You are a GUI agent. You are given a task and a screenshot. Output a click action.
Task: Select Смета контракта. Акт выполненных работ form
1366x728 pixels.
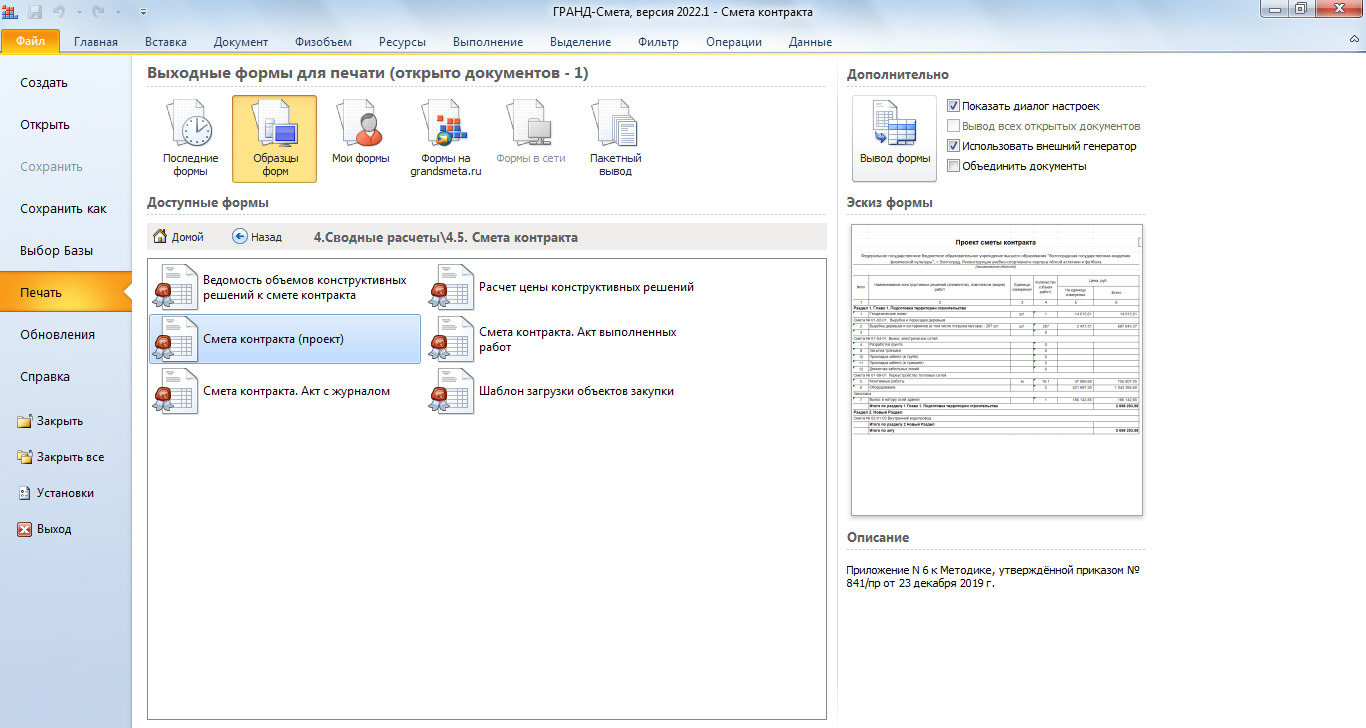click(x=561, y=339)
